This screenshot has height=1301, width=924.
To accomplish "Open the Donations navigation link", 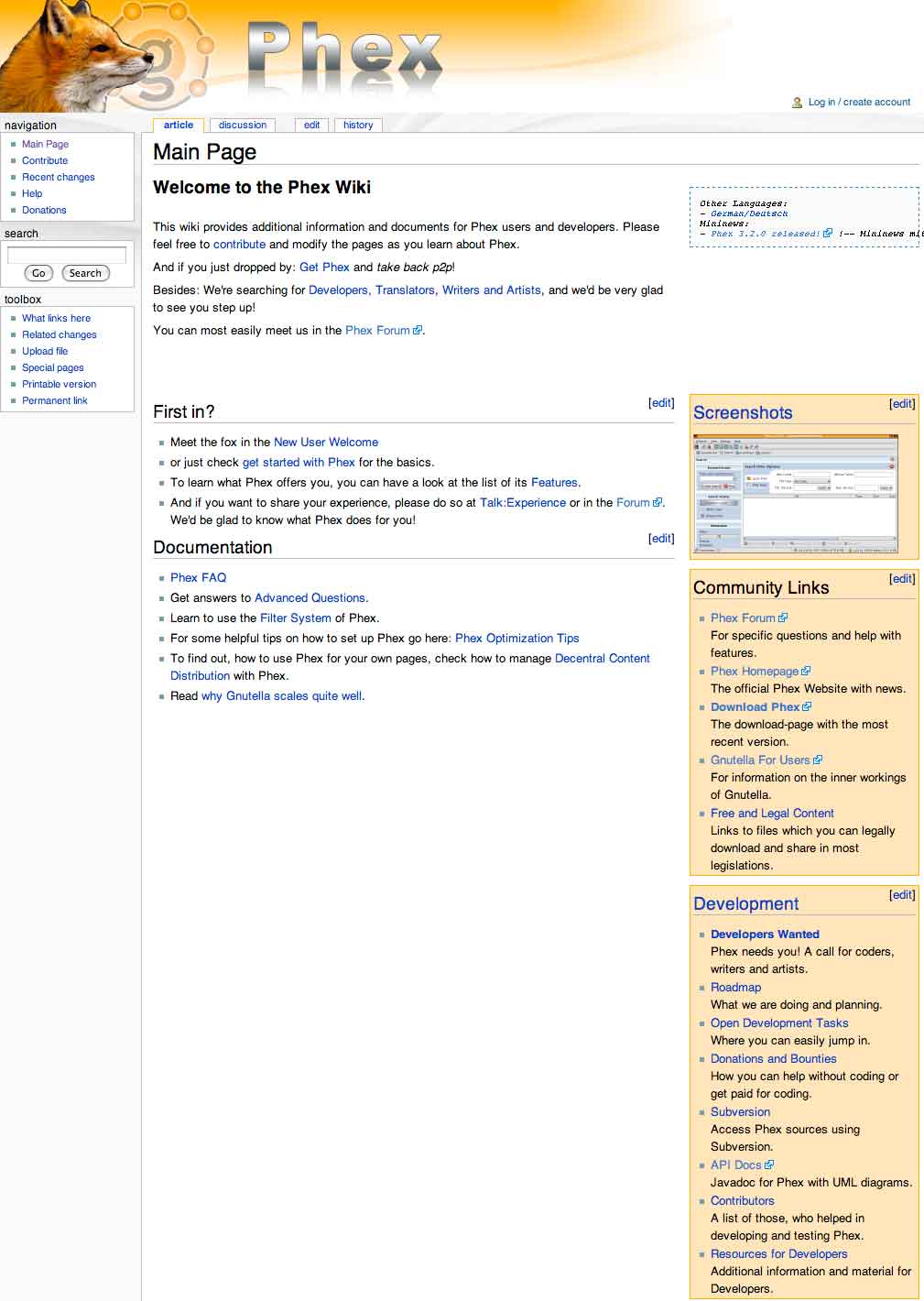I will pyautogui.click(x=44, y=210).
